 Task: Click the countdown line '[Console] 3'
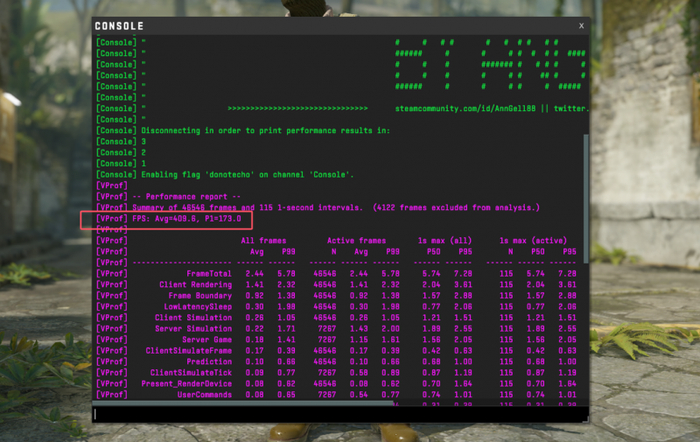point(121,142)
